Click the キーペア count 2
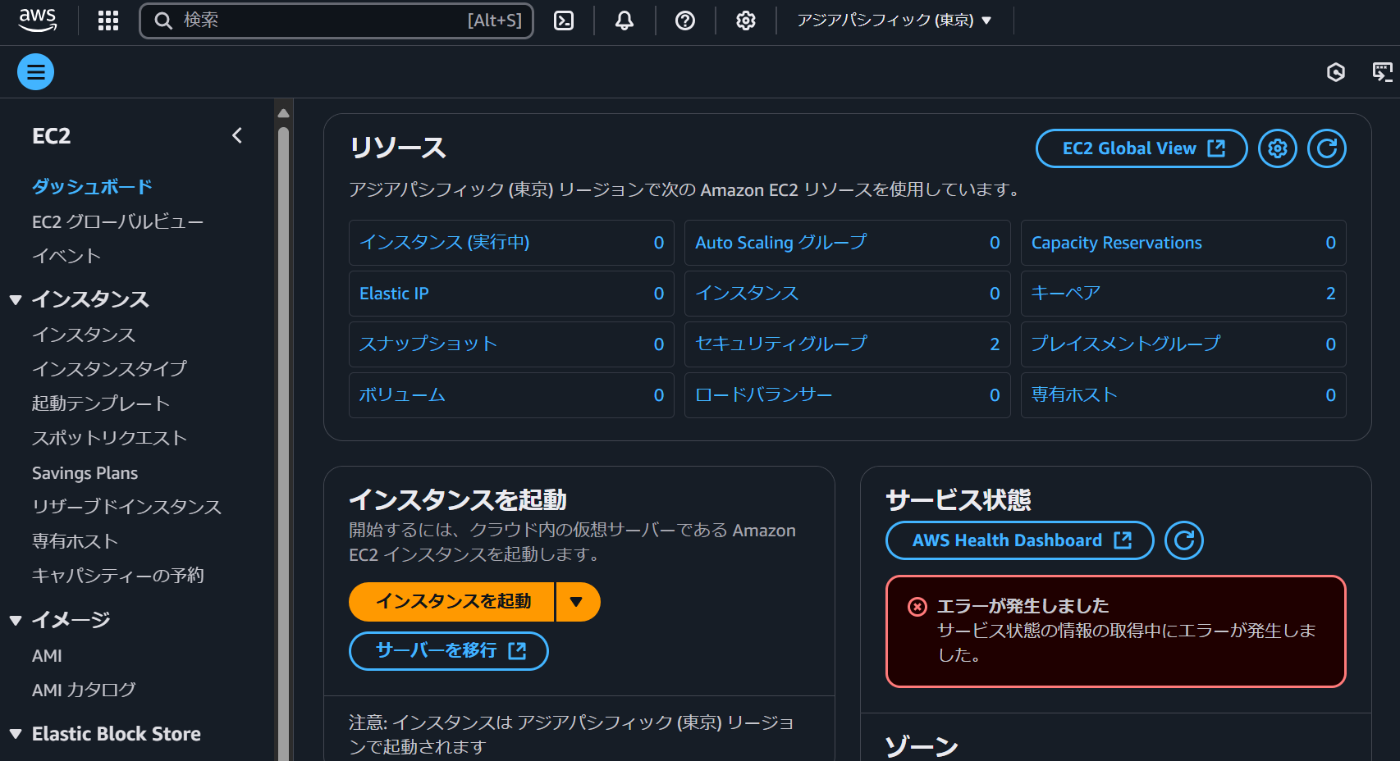Image resolution: width=1400 pixels, height=761 pixels. (x=1331, y=294)
